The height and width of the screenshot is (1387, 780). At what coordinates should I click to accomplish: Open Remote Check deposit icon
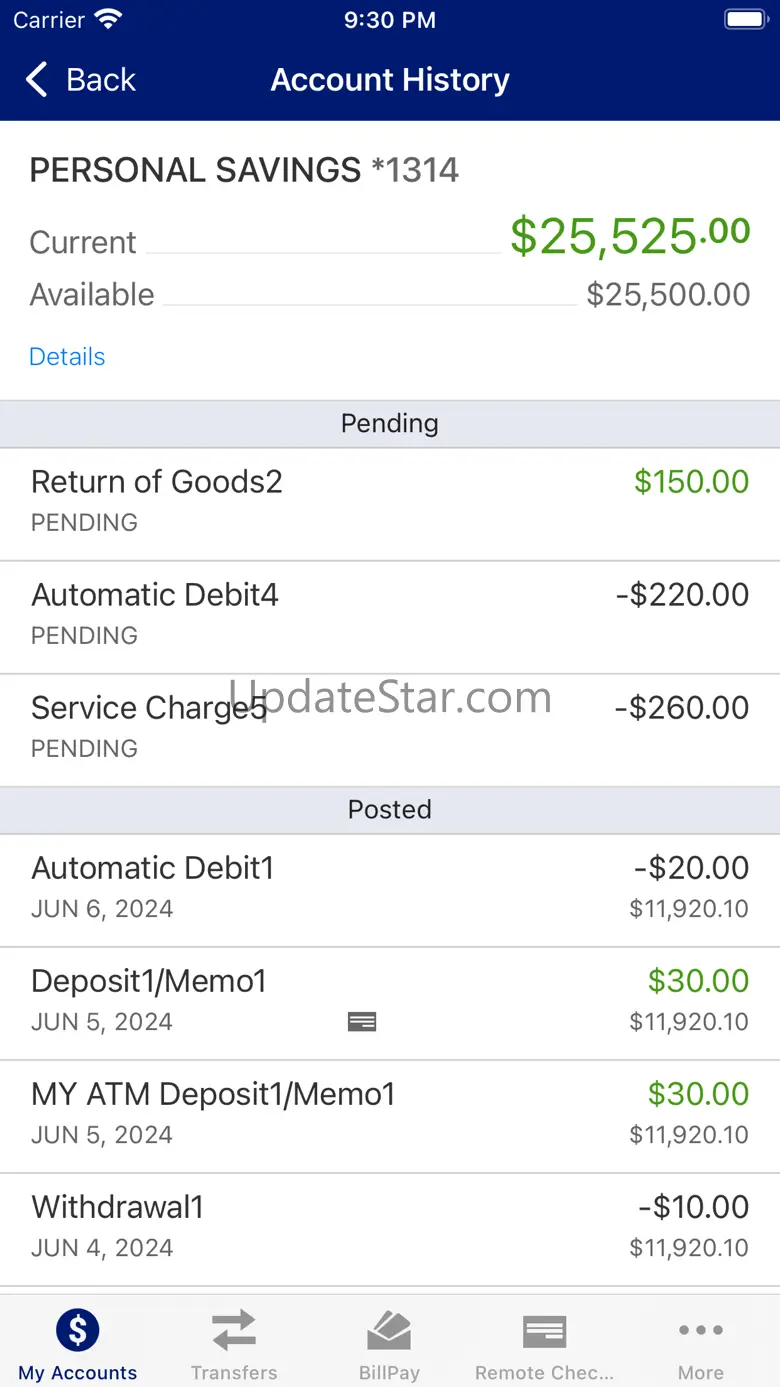(x=545, y=1331)
